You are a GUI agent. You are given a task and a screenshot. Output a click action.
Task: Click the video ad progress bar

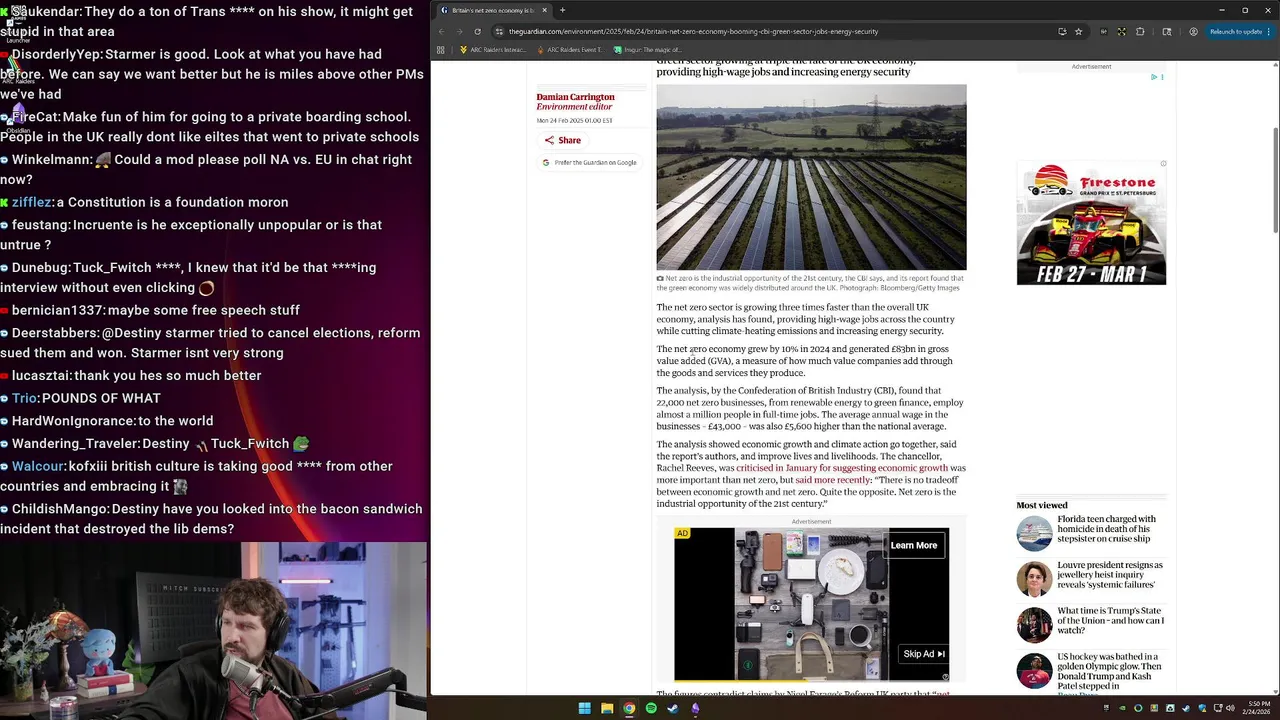pos(811,681)
